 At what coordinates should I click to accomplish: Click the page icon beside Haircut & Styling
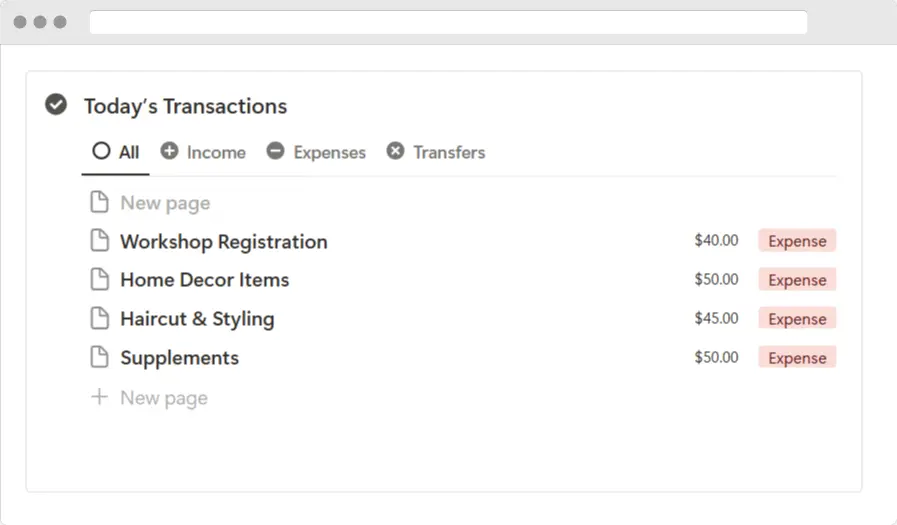(100, 319)
